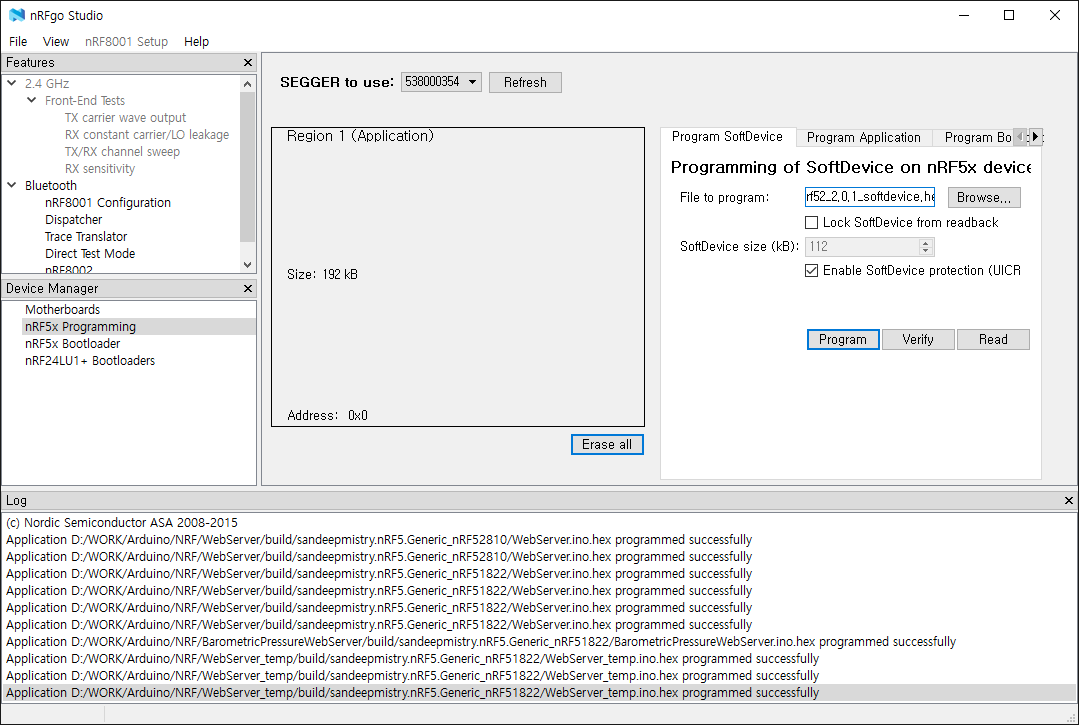Select RX sensitivity item
The image size is (1079, 725).
coord(100,169)
